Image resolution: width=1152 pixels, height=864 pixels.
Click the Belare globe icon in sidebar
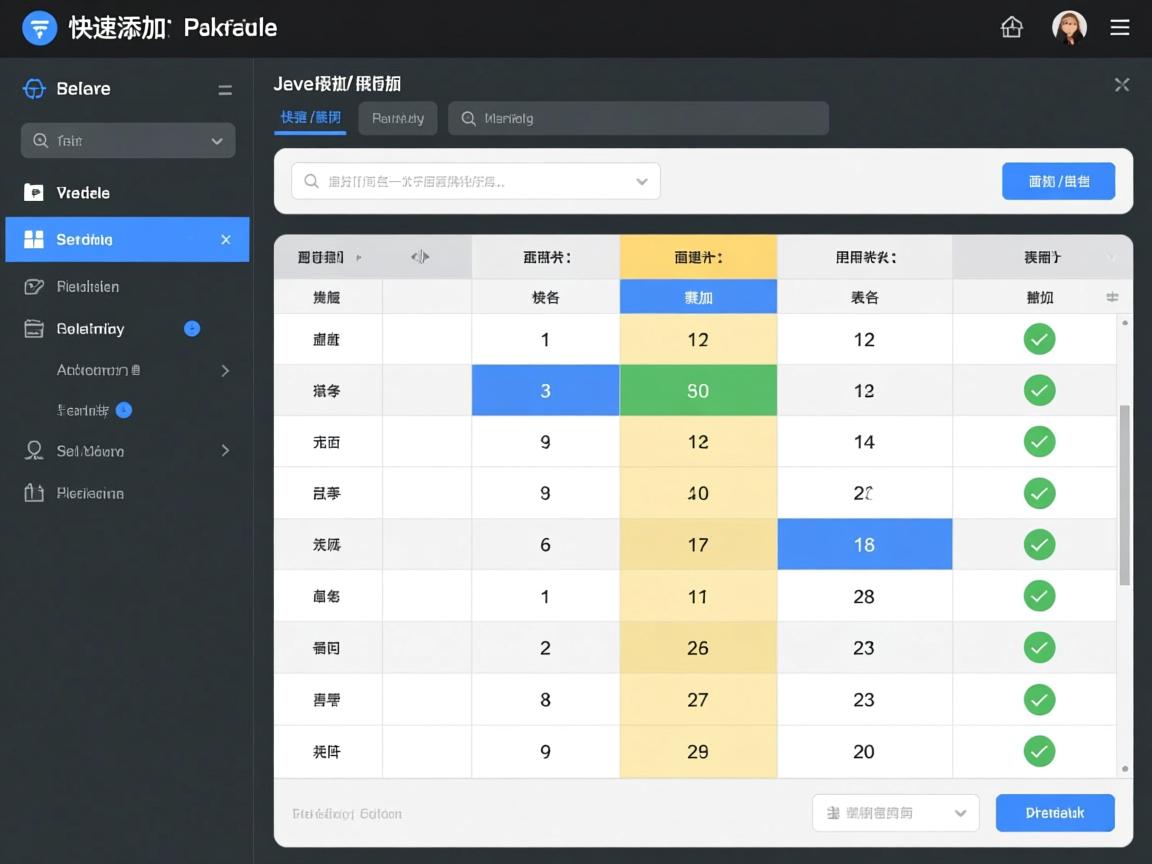[34, 89]
